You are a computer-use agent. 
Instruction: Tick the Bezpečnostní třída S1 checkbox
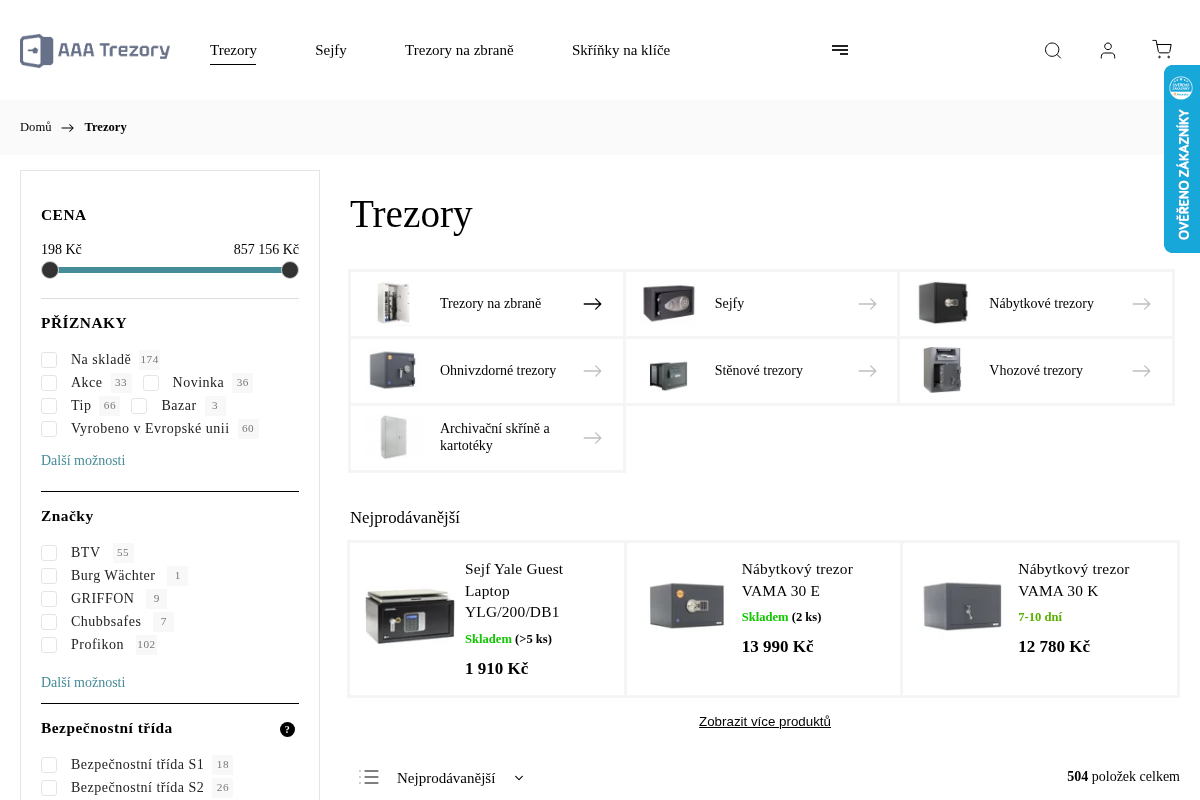coord(49,765)
